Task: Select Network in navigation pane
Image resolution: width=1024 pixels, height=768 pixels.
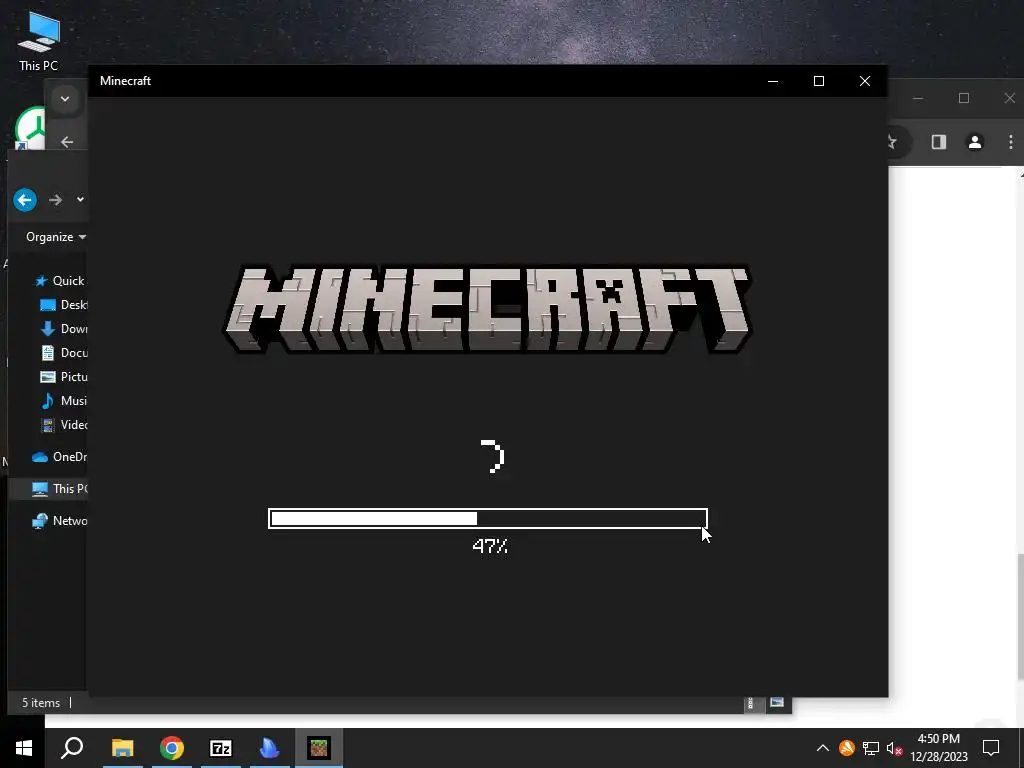Action: (59, 520)
